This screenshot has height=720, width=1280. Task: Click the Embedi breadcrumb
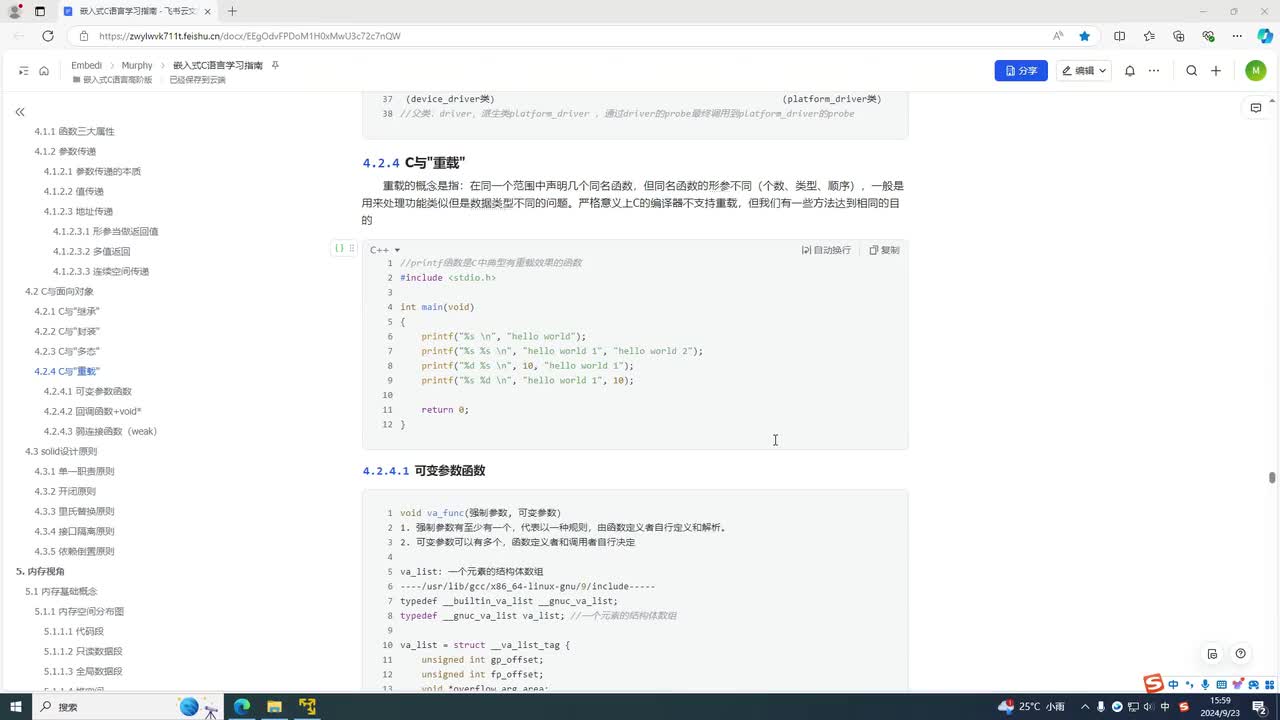coord(86,65)
